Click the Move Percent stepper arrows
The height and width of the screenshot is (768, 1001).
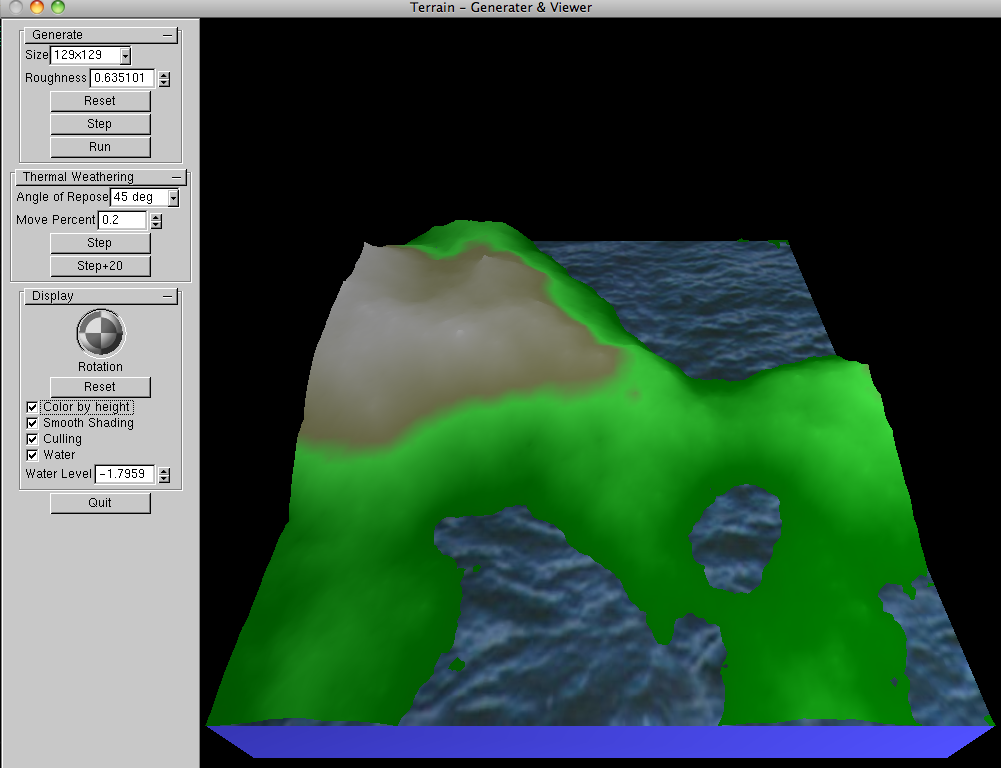[x=156, y=220]
